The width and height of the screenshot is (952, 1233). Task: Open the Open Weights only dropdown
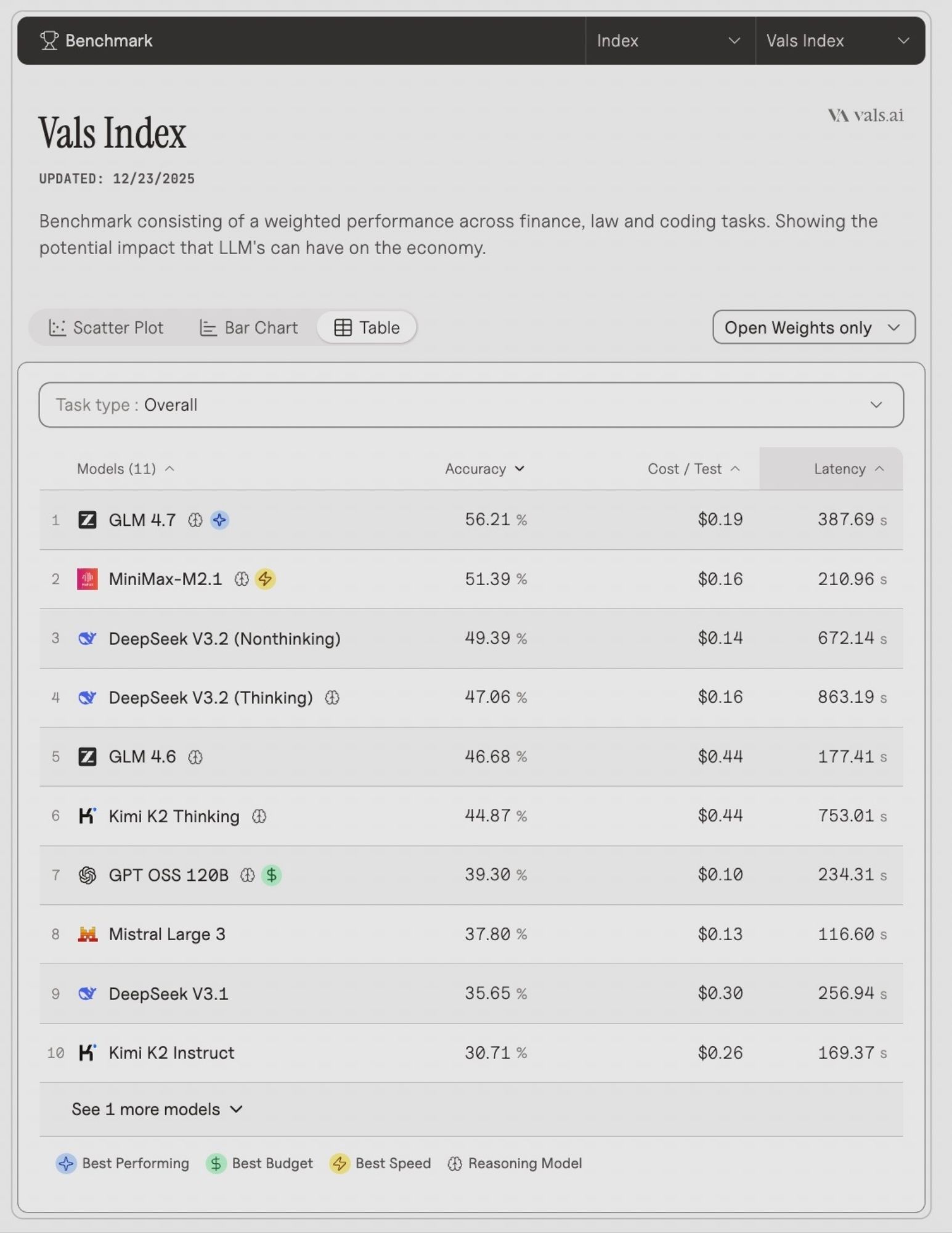[813, 327]
